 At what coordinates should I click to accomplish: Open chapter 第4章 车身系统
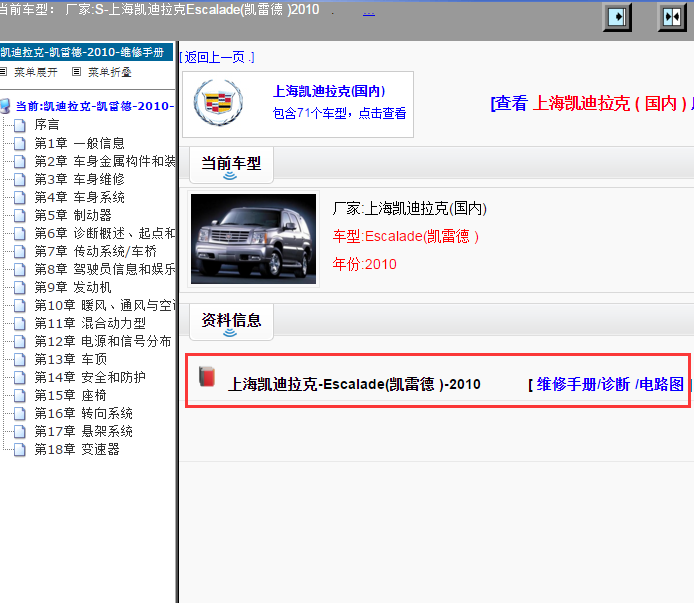click(80, 197)
